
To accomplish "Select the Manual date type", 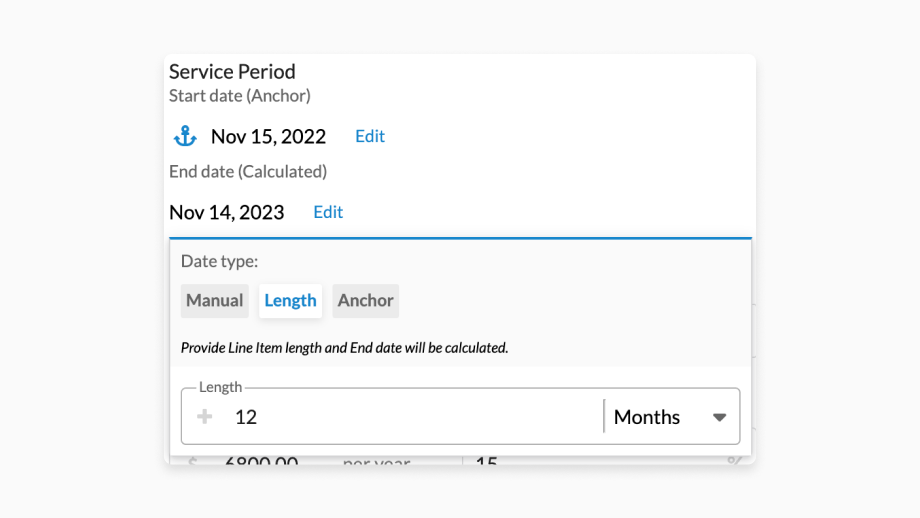I will [215, 300].
